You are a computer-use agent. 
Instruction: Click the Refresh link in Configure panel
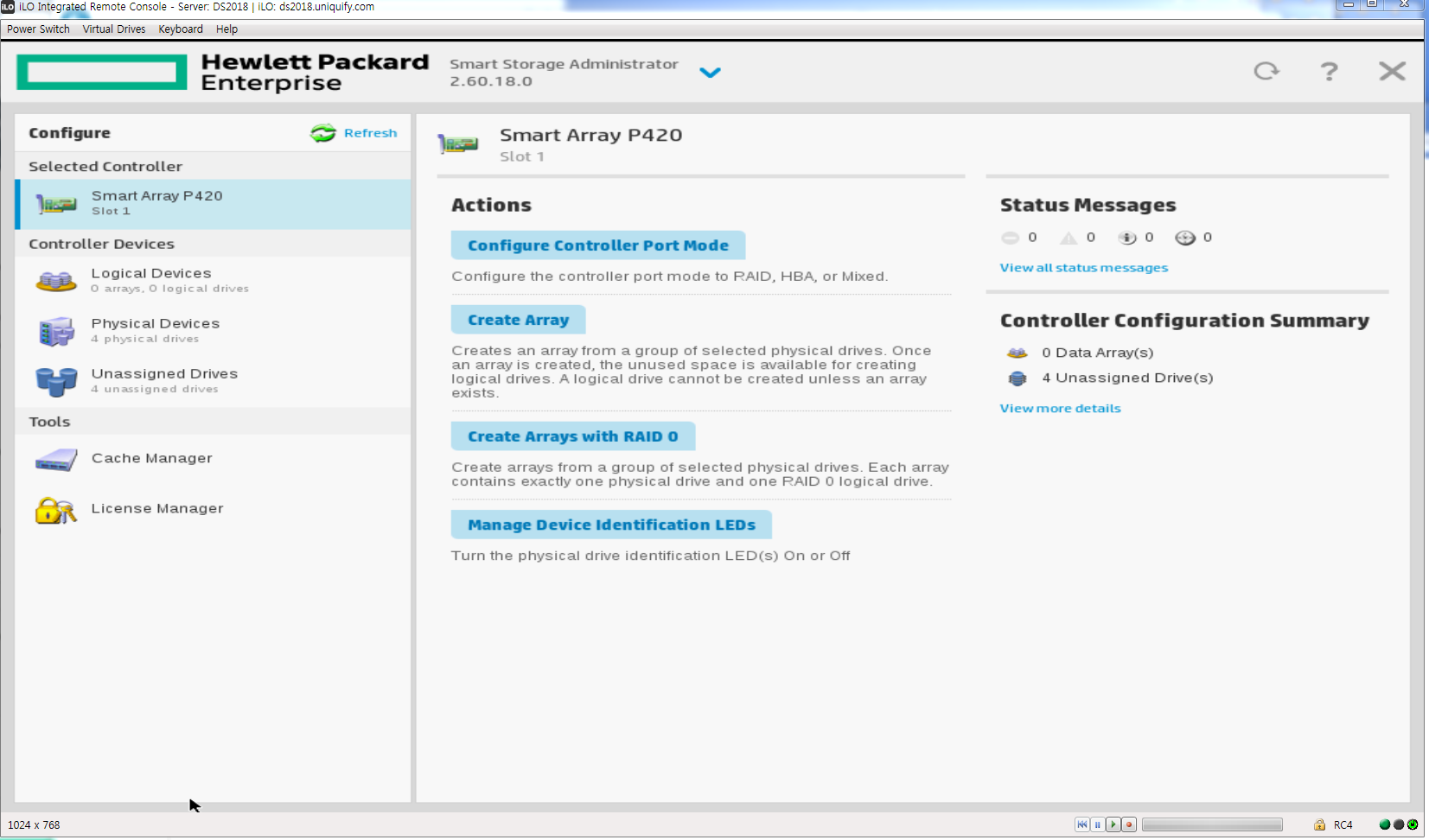(370, 133)
